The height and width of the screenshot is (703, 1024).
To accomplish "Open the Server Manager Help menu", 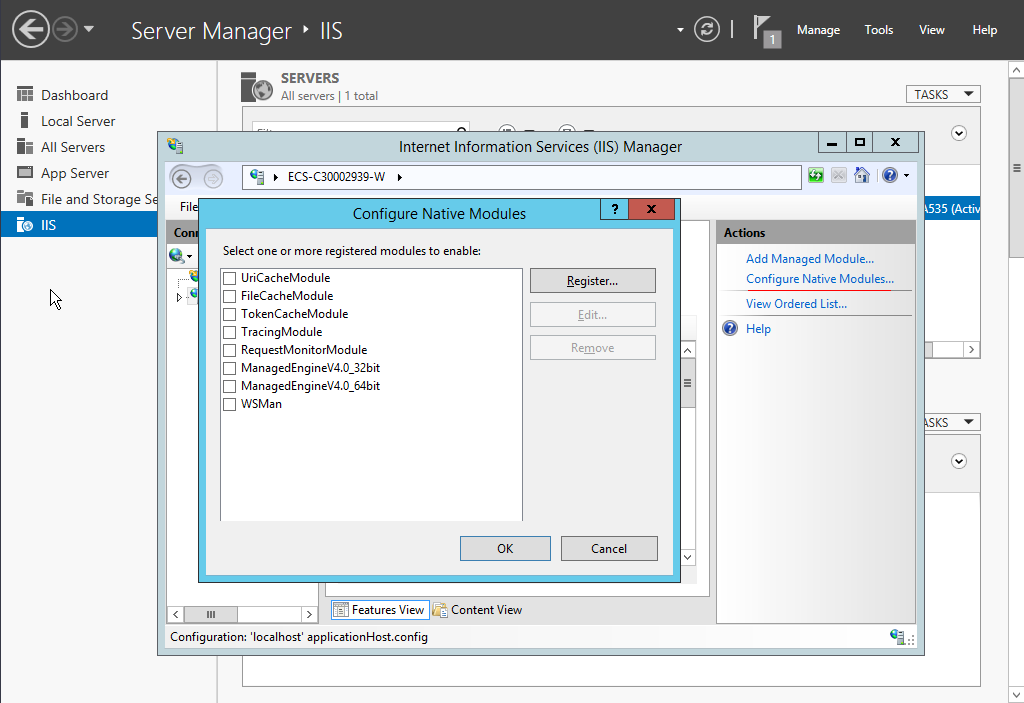I will 985,30.
